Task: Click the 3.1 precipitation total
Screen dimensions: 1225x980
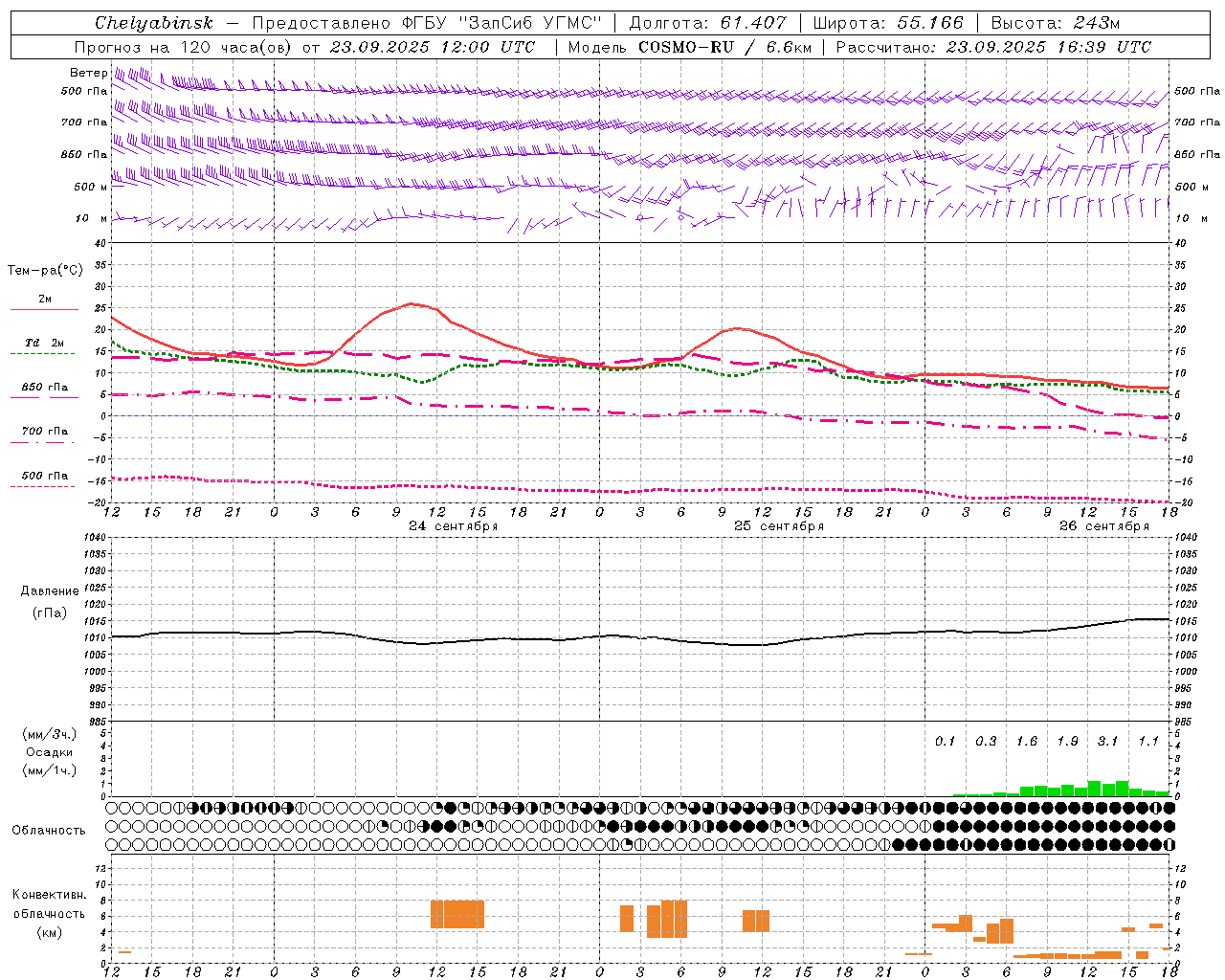Action: click(x=1108, y=741)
